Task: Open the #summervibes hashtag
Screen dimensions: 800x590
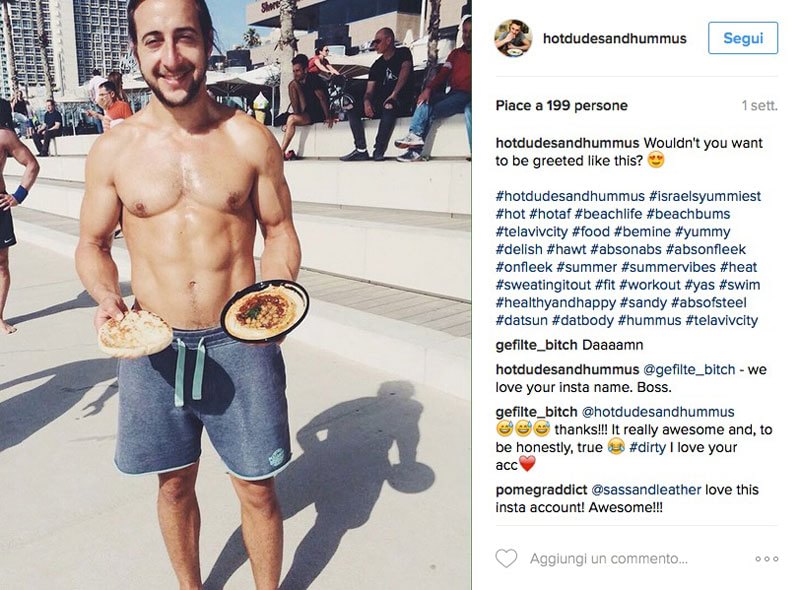Action: pyautogui.click(x=668, y=267)
